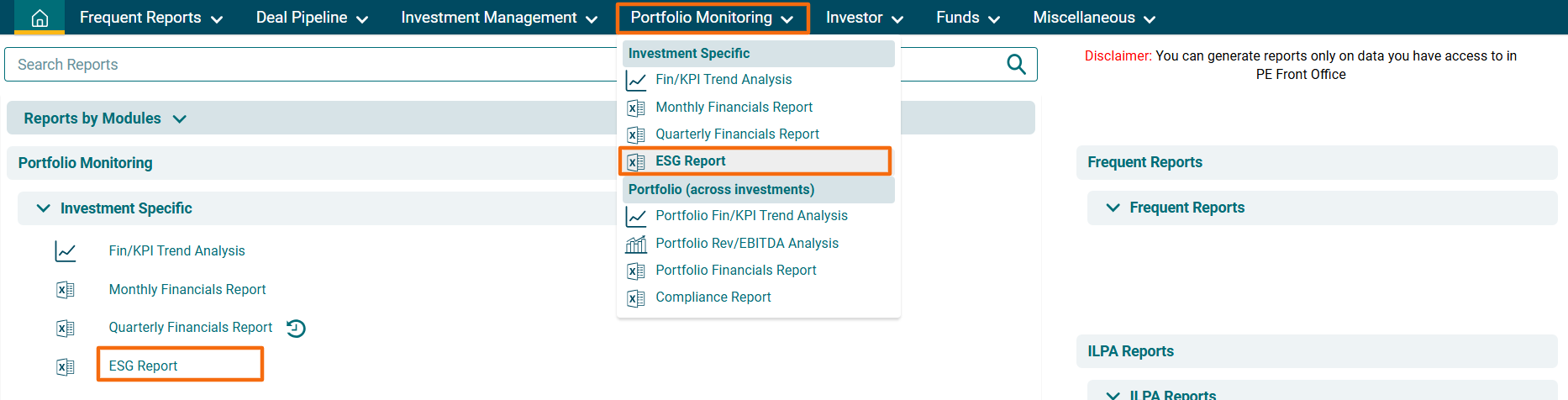Choose Portfolio Financials Report in menu
This screenshot has height=400, width=1568.
point(735,271)
